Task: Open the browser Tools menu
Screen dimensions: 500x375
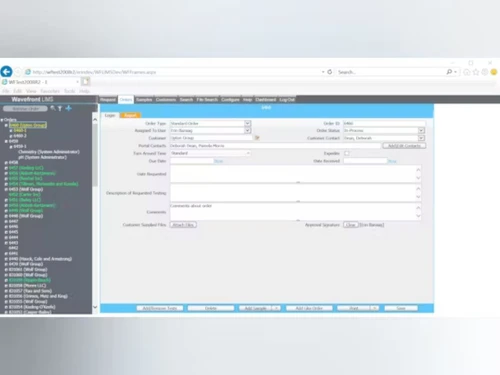Action: 69,91
